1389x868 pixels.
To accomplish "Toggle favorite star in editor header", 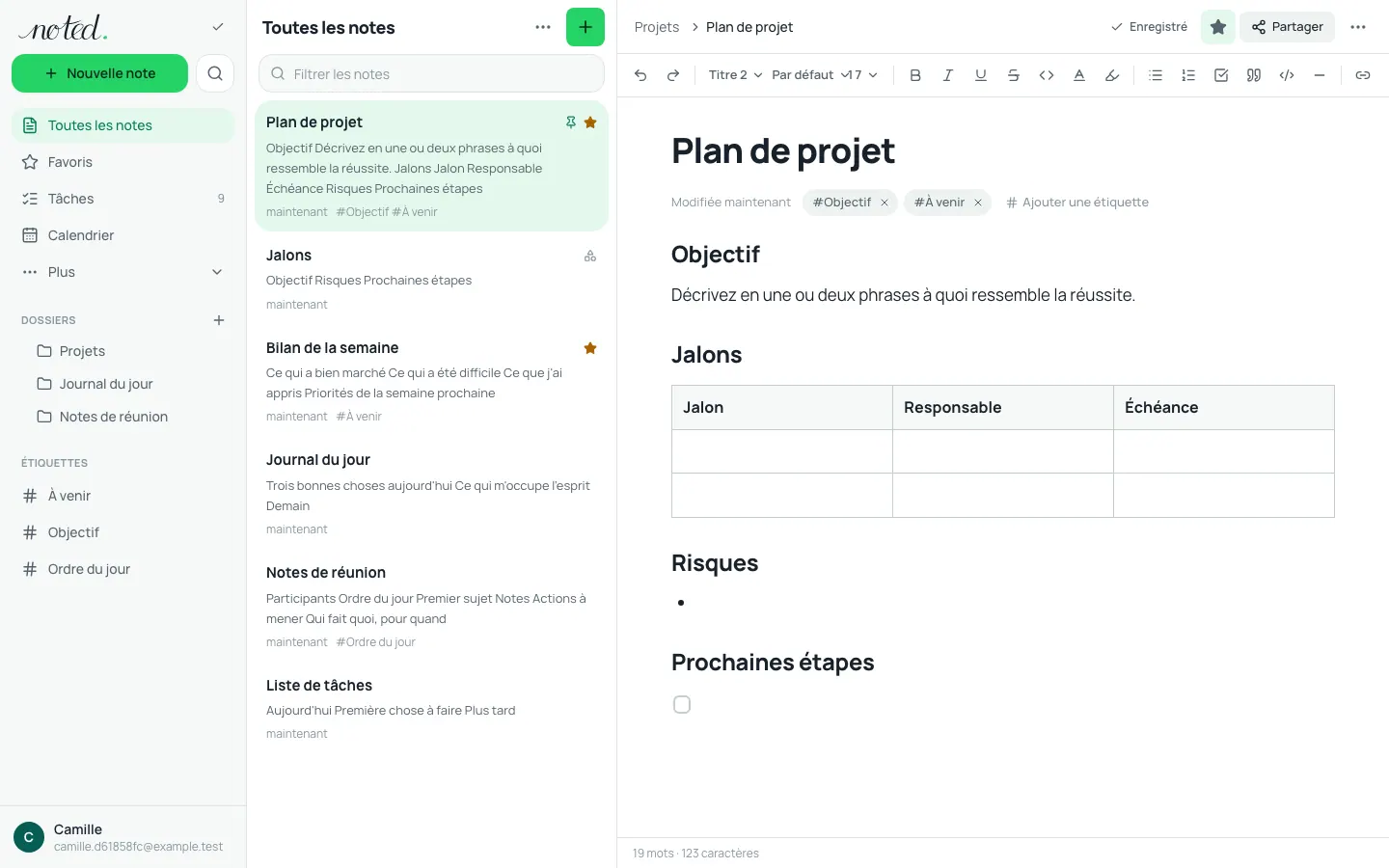I will 1218,27.
